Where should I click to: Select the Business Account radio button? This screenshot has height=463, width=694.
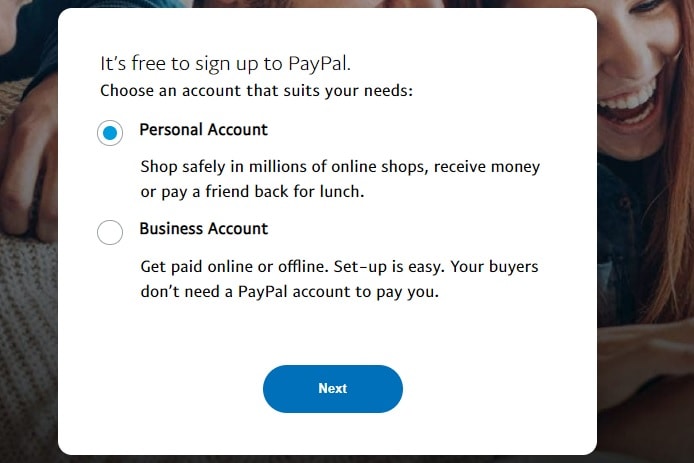[110, 232]
